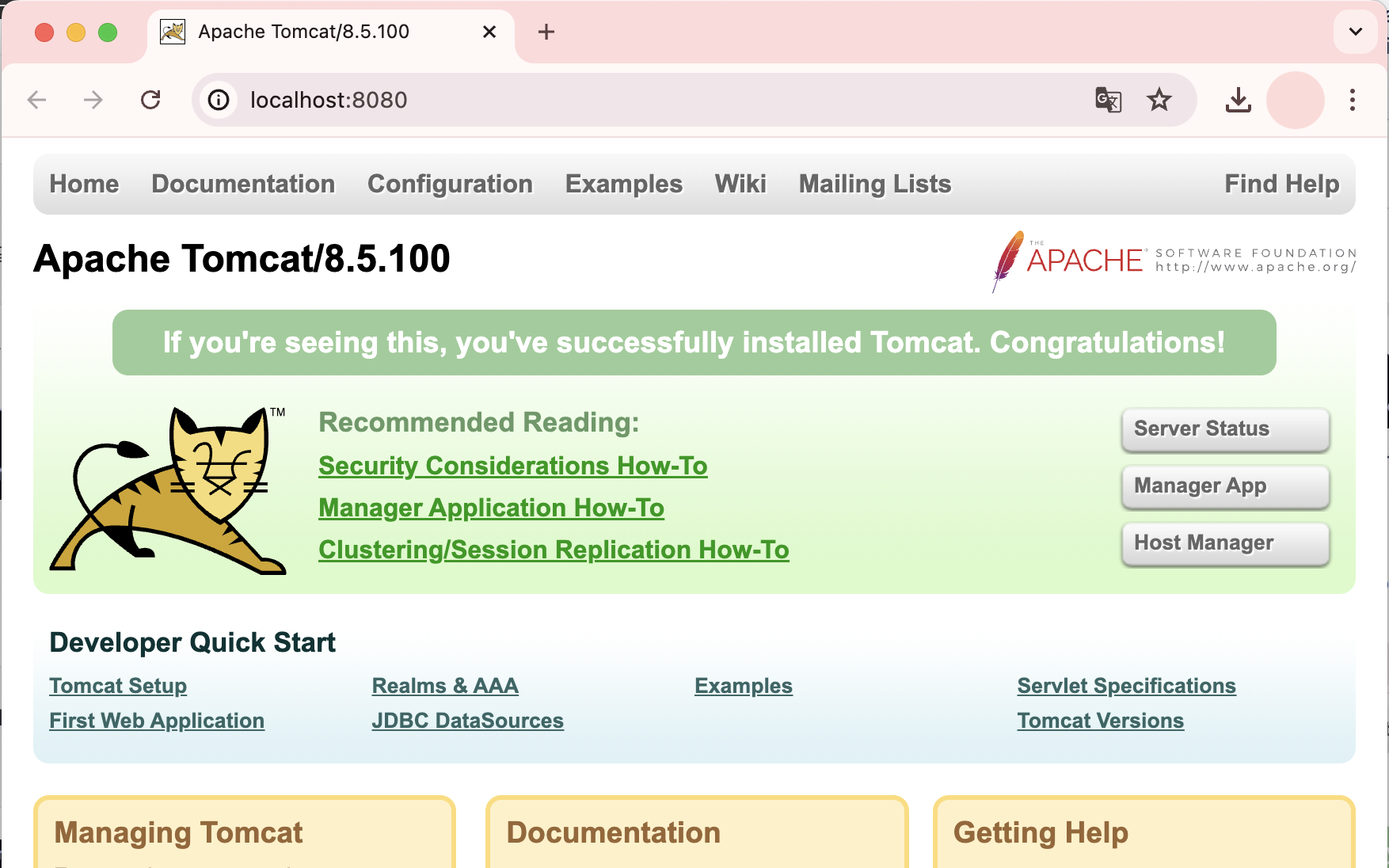Screen dimensions: 1389x868
Task: Click the http://www.apache.org/ text in logo
Action: 1256,267
